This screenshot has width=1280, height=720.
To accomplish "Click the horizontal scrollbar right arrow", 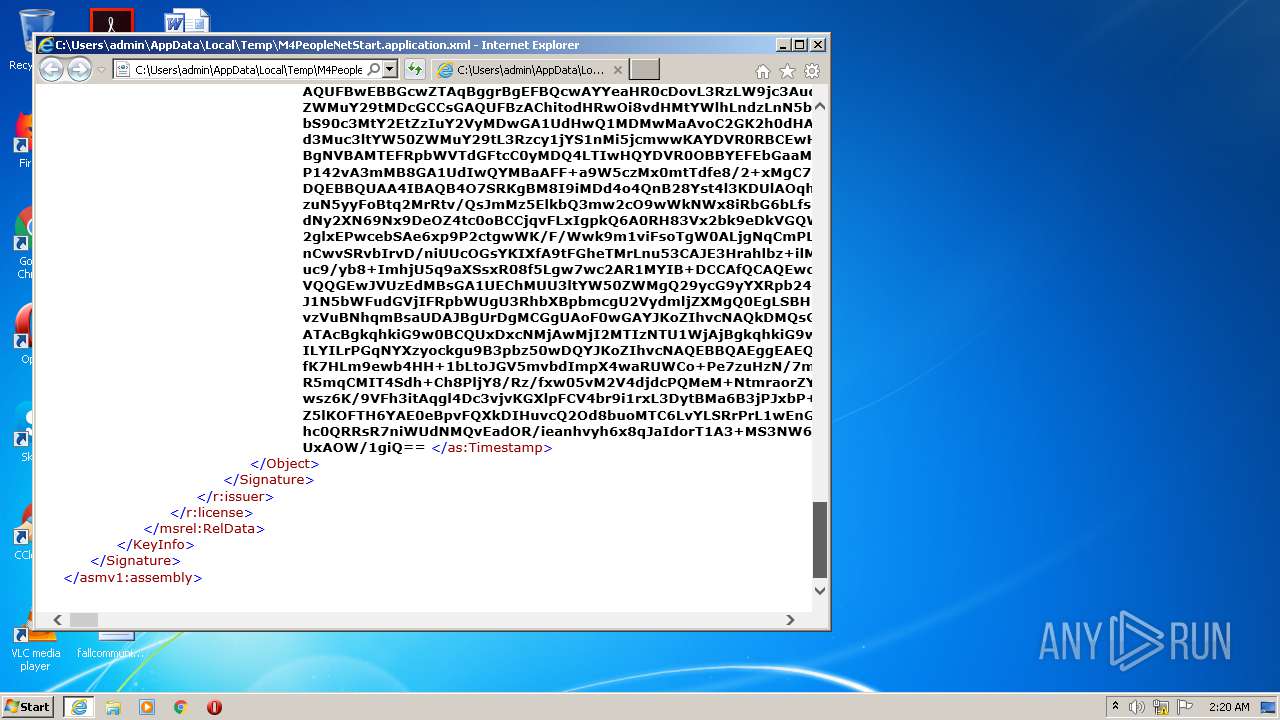I will 790,620.
